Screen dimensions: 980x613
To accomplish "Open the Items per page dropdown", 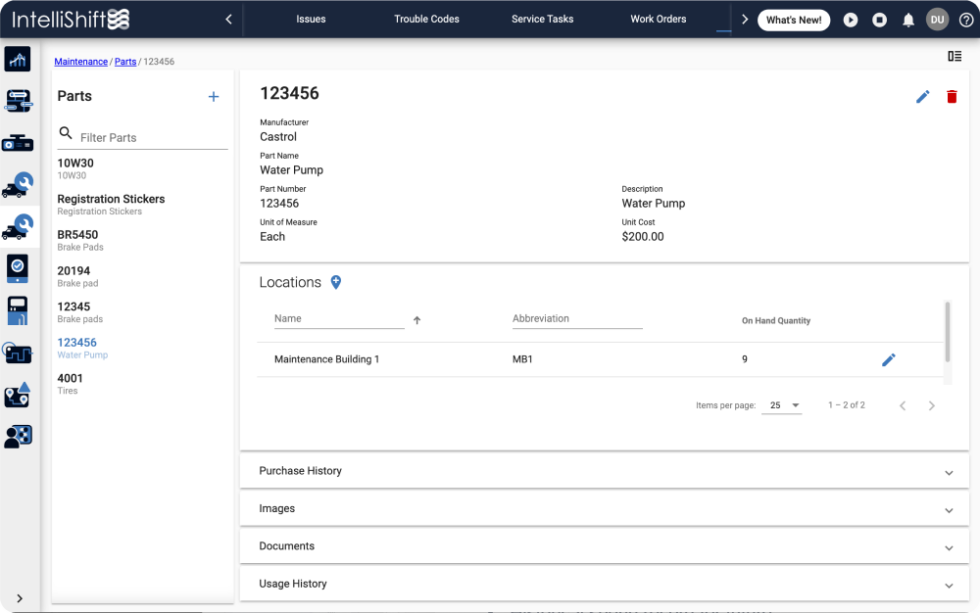I will pyautogui.click(x=782, y=405).
